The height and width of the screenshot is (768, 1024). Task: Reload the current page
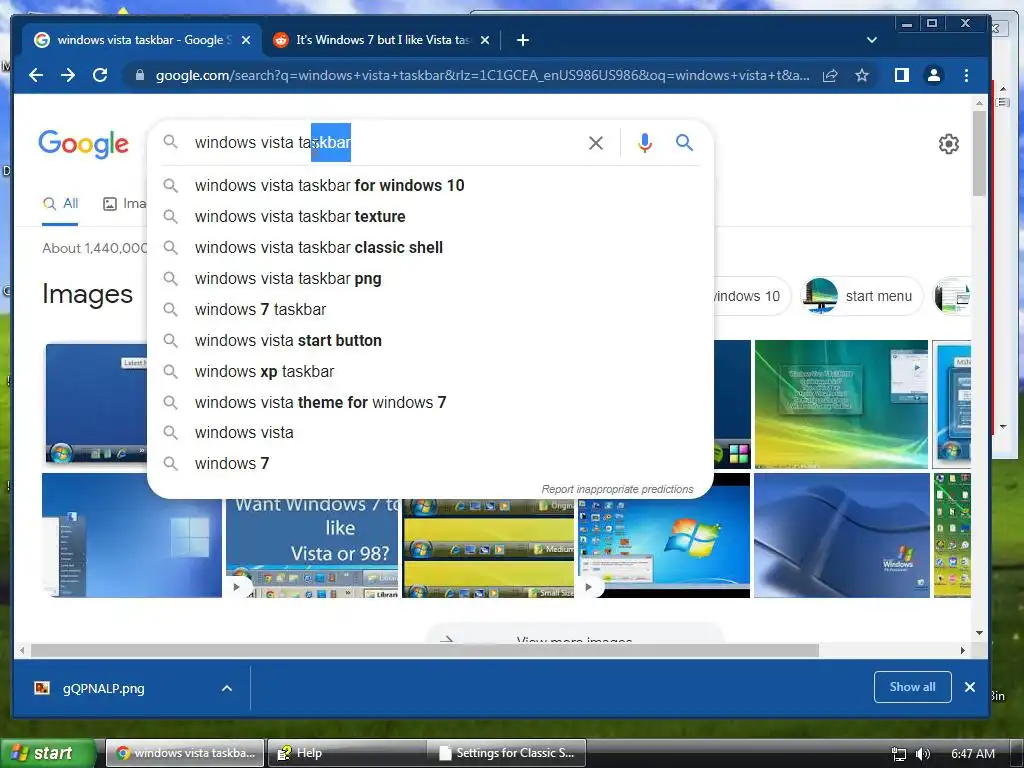(100, 75)
